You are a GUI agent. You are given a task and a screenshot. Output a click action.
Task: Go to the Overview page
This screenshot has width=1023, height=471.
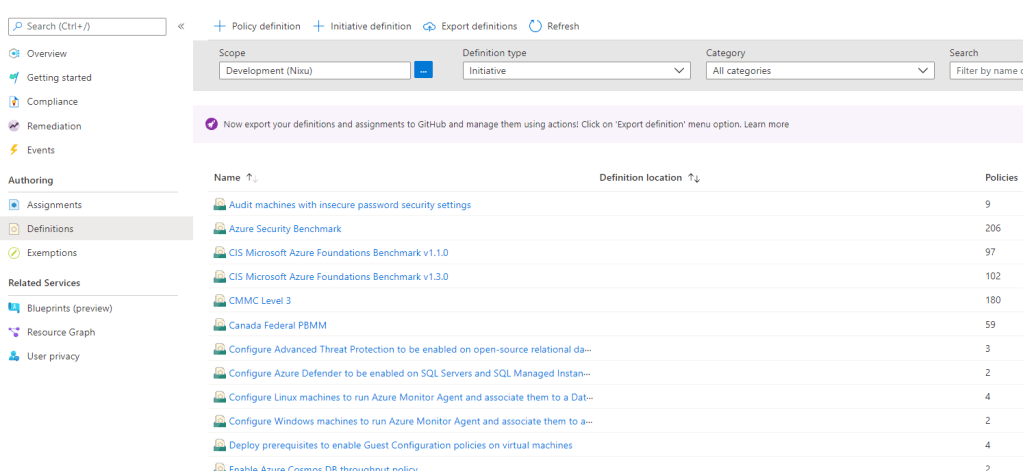pos(47,53)
